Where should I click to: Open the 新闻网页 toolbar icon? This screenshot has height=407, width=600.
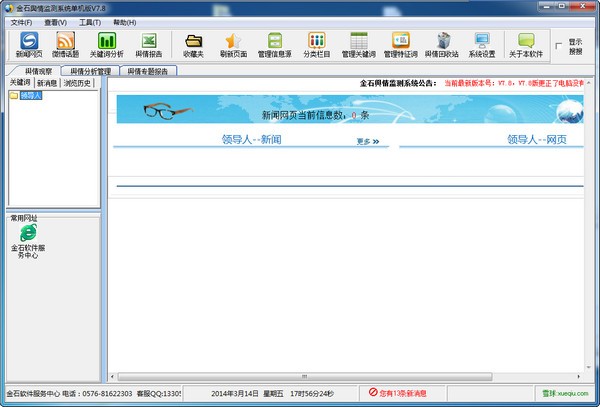(x=29, y=45)
